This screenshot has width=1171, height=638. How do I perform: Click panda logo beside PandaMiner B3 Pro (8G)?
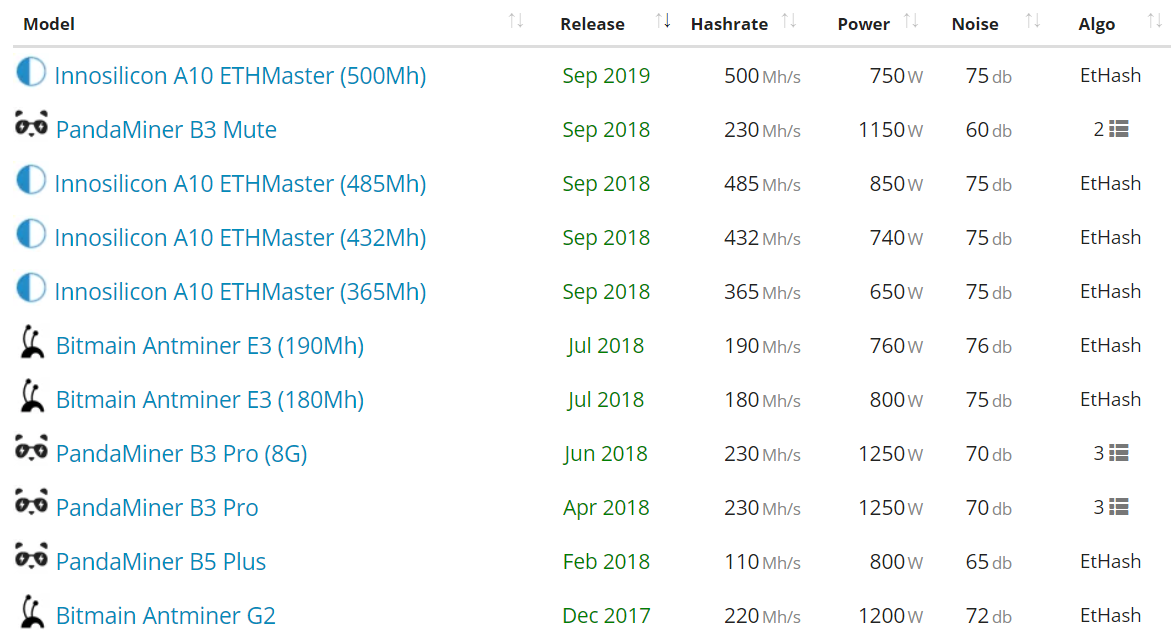(x=31, y=449)
